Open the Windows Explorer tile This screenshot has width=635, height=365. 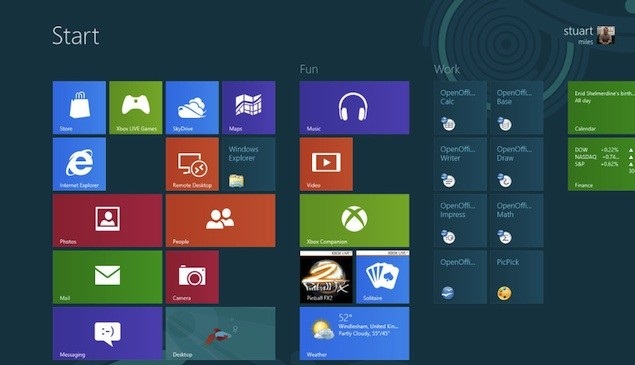point(249,164)
